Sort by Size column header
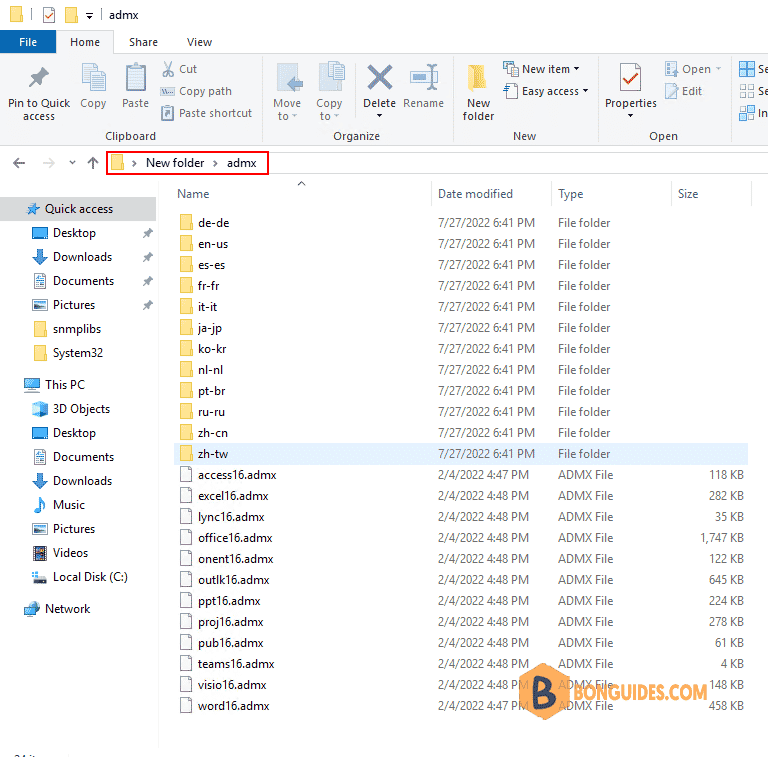This screenshot has height=757, width=768. (711, 194)
